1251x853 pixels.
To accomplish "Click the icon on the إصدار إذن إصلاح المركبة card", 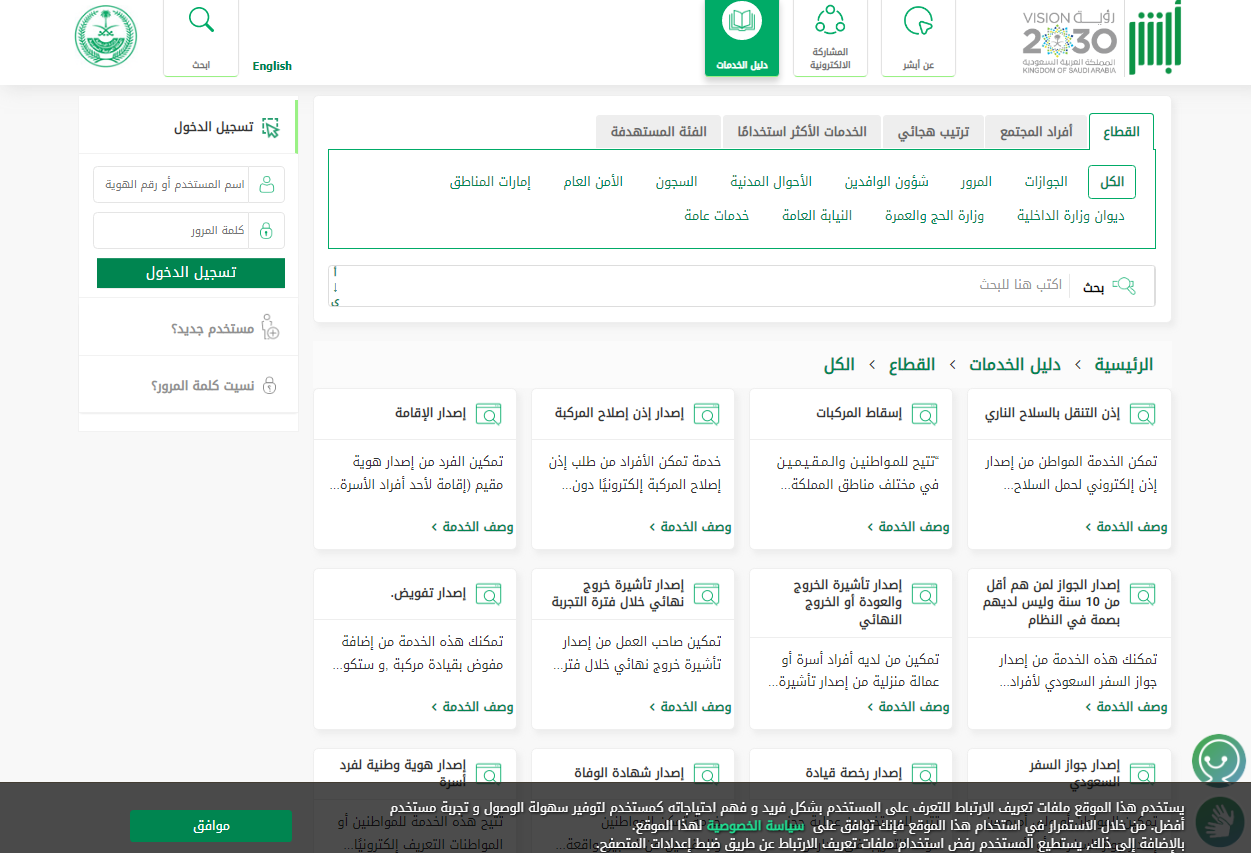I will click(x=706, y=414).
